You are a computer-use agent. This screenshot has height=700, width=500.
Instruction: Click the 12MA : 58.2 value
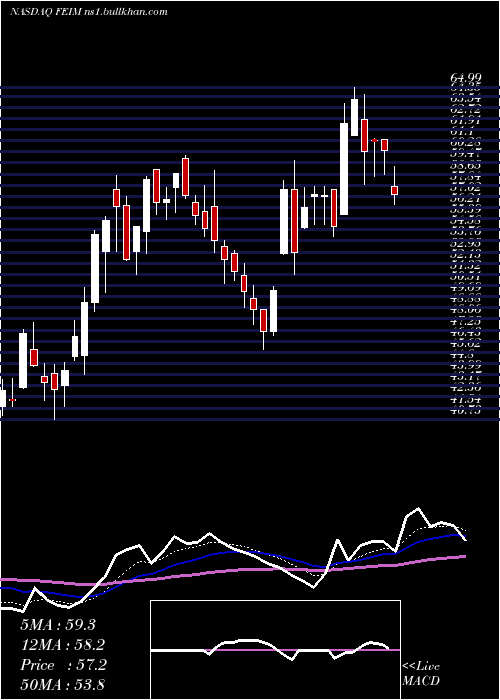pyautogui.click(x=63, y=645)
